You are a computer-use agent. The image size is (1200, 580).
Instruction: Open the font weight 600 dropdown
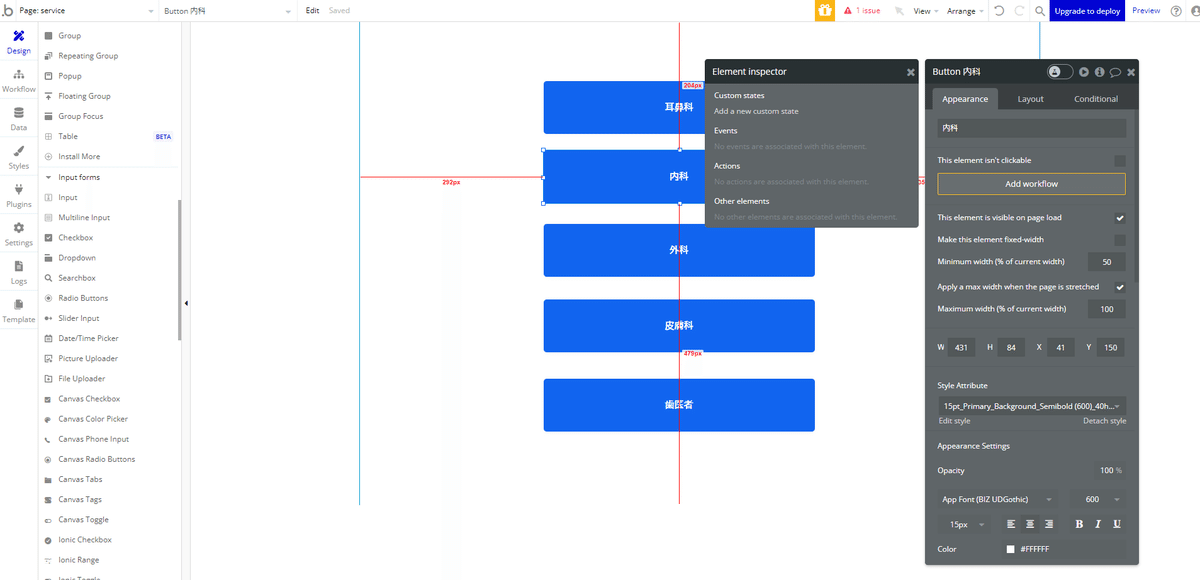1098,499
